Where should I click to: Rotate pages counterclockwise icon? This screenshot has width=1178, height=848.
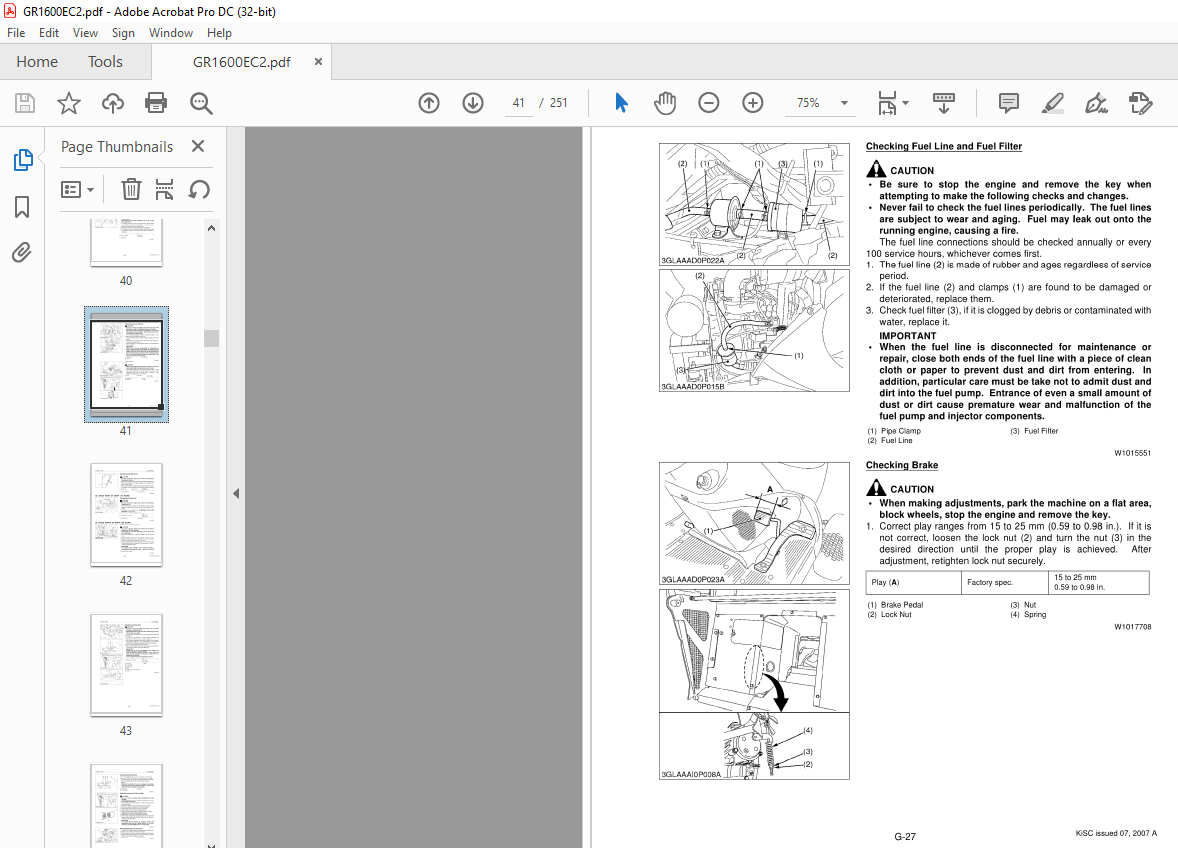(x=199, y=189)
